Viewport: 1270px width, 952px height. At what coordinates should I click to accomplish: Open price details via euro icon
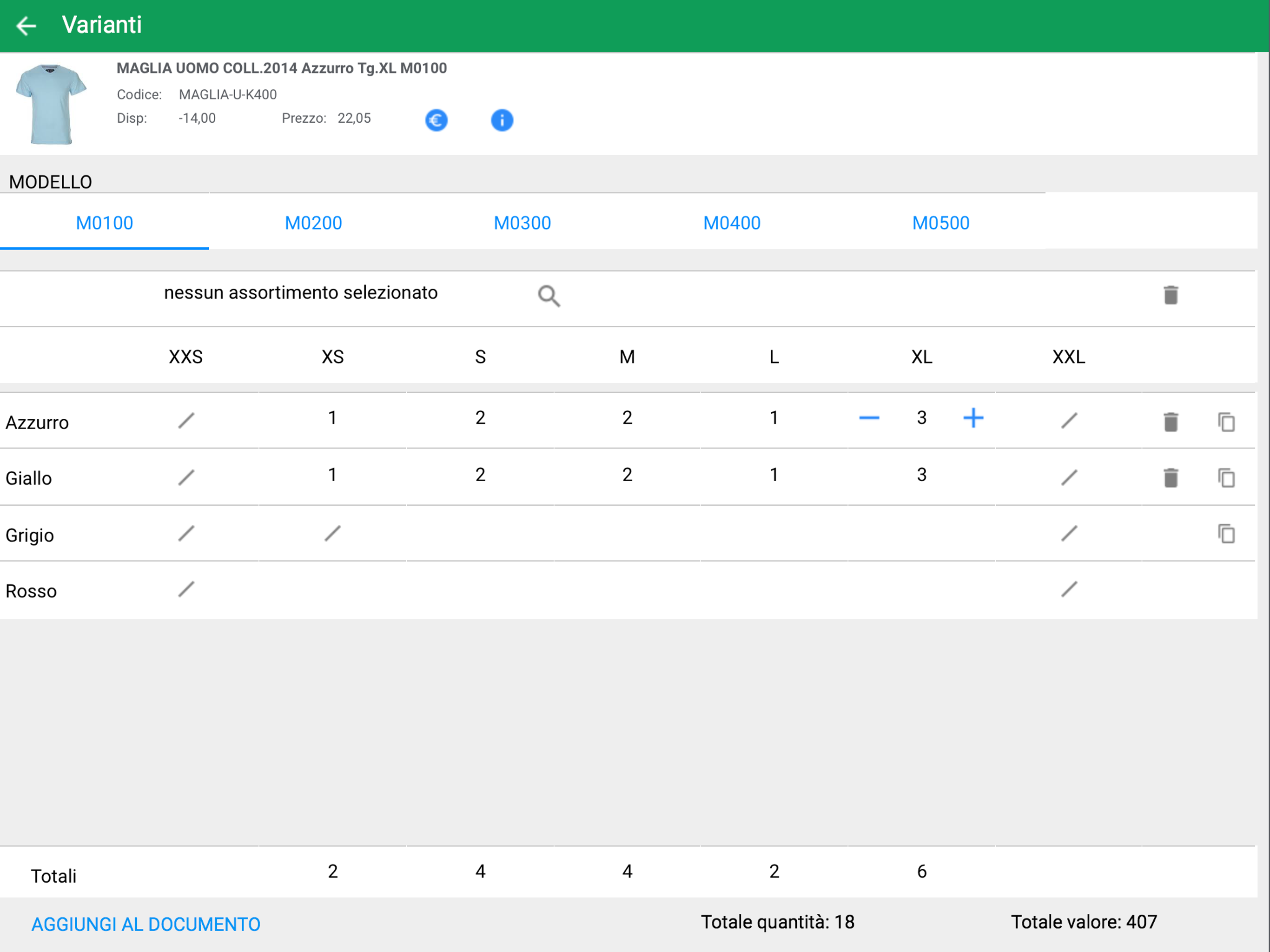[437, 120]
